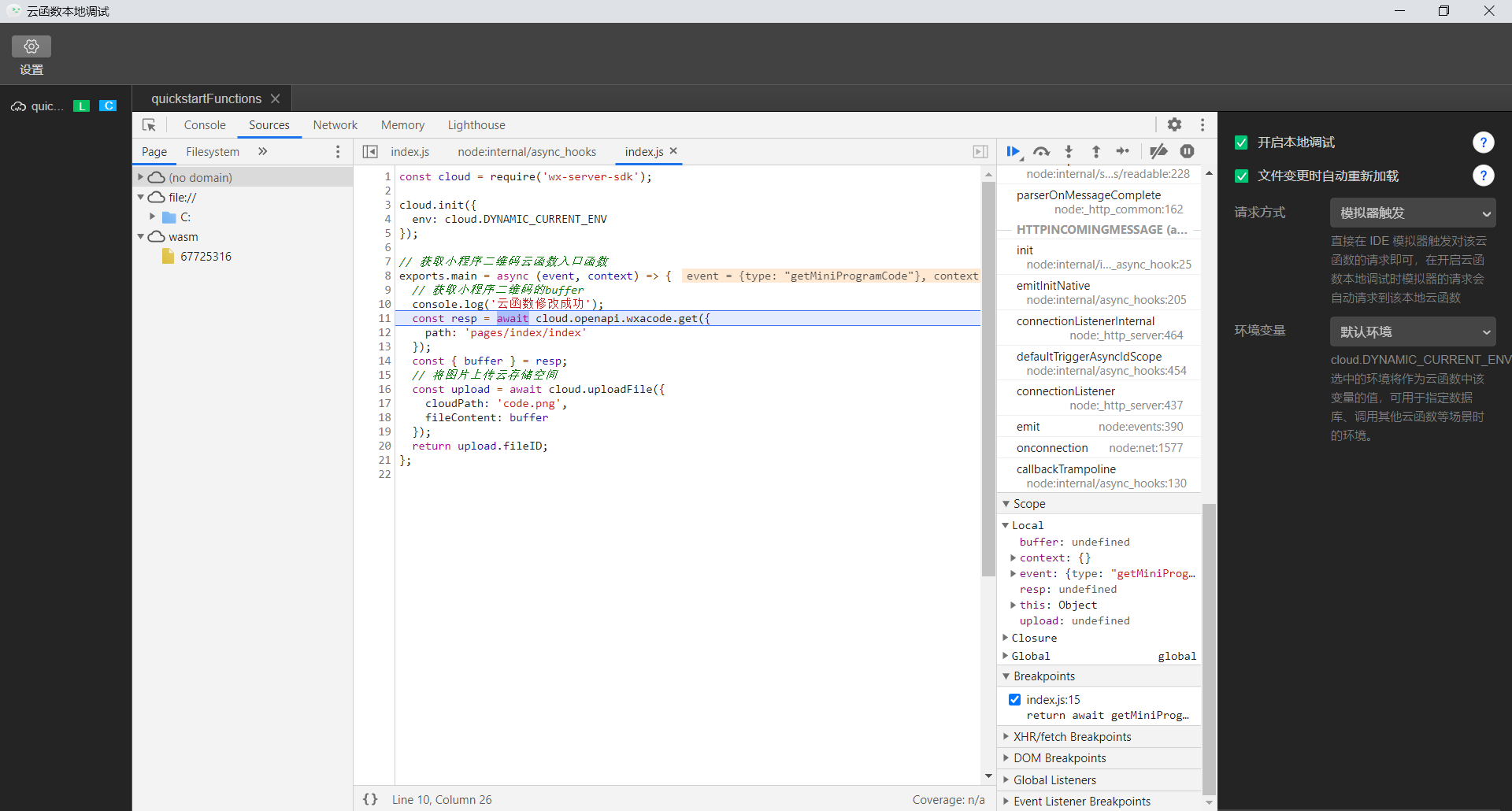Toggle 文件变更时自动重新加载 checkbox
The image size is (1512, 811).
pyautogui.click(x=1241, y=176)
